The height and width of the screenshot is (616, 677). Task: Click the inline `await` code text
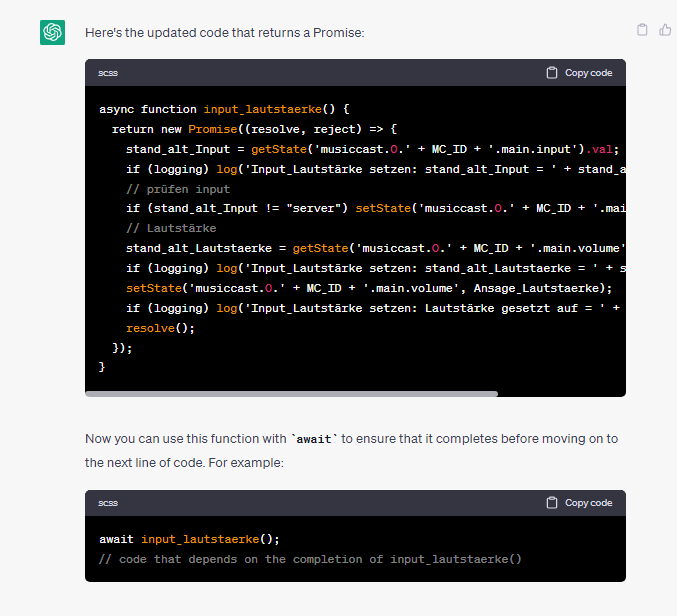pyautogui.click(x=314, y=439)
